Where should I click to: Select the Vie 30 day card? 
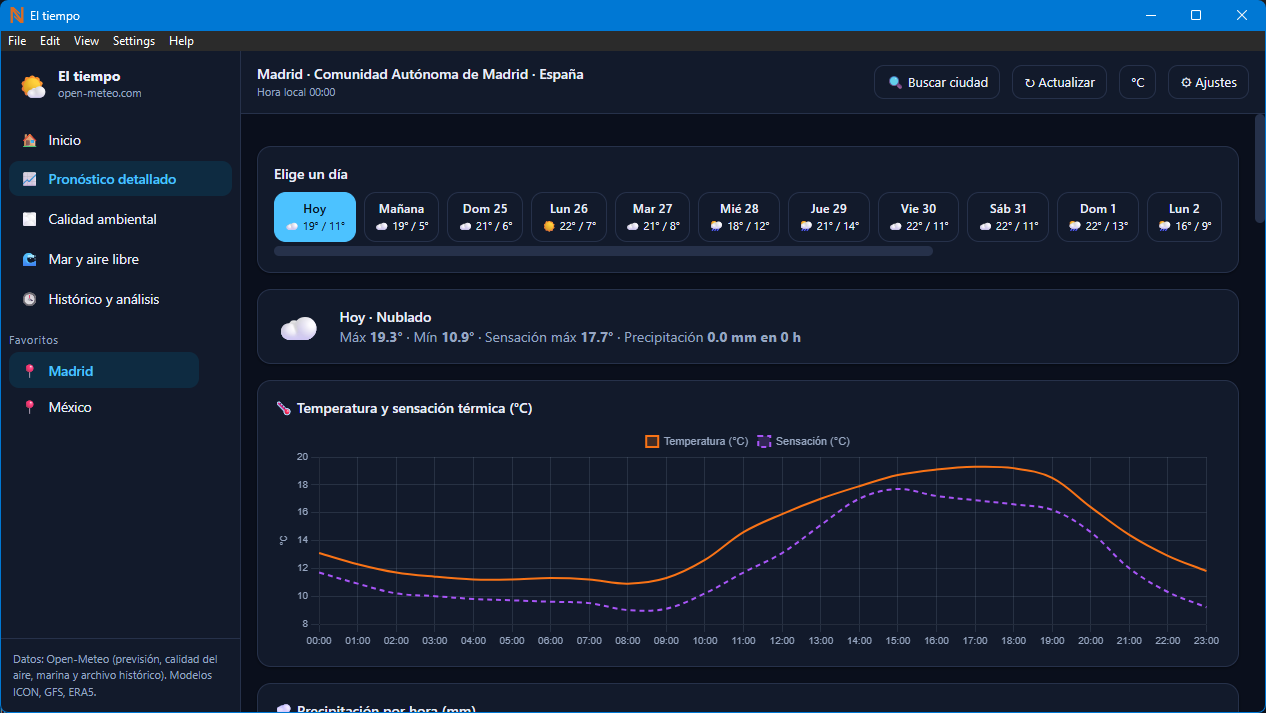click(918, 217)
